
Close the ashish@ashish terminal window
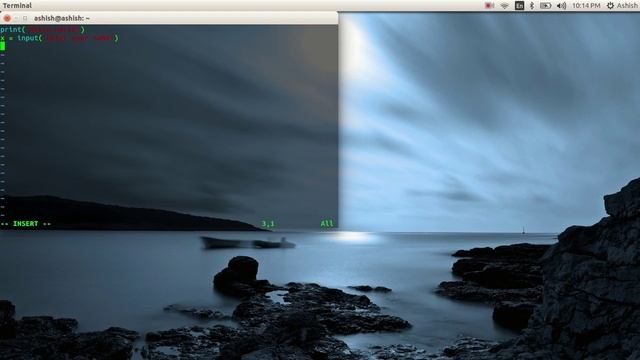pyautogui.click(x=7, y=18)
